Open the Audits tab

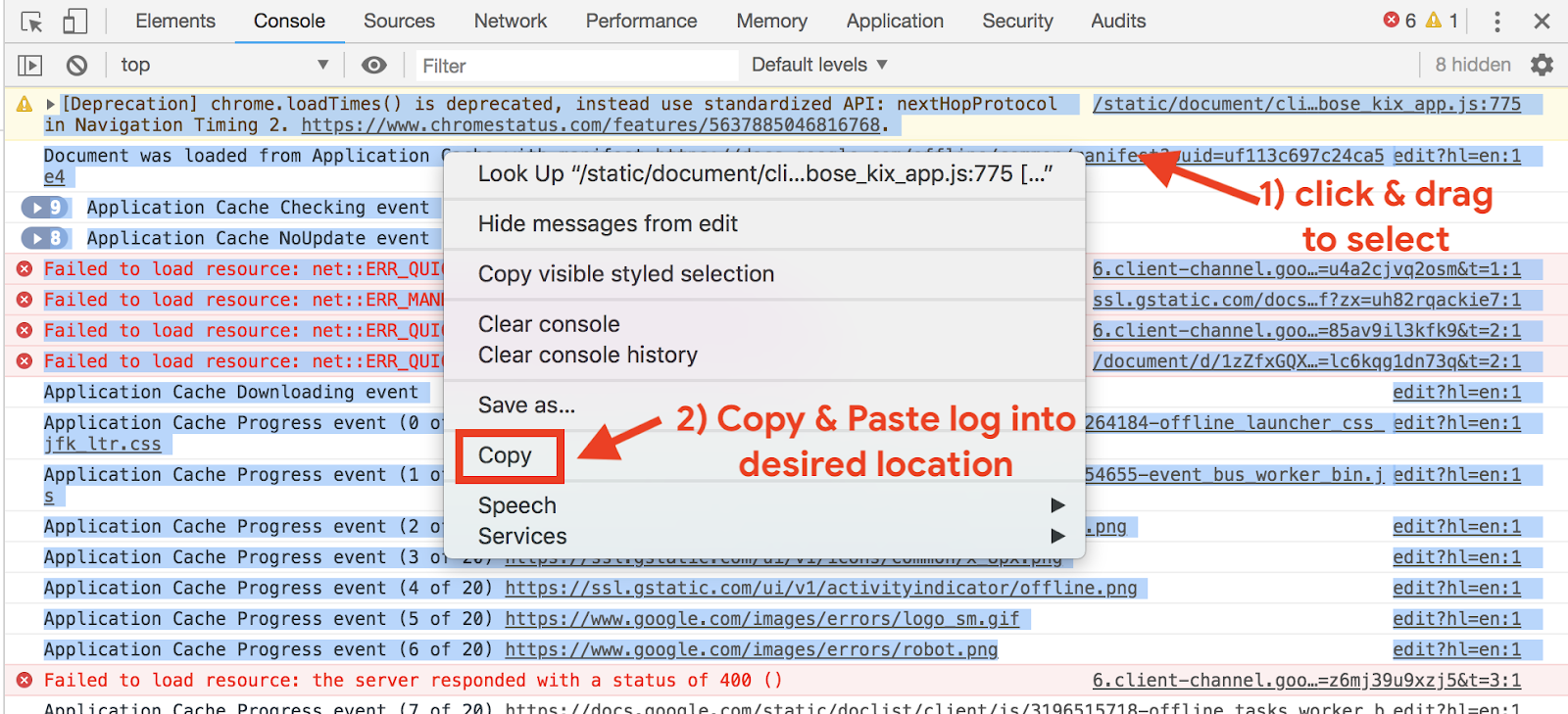[1118, 21]
